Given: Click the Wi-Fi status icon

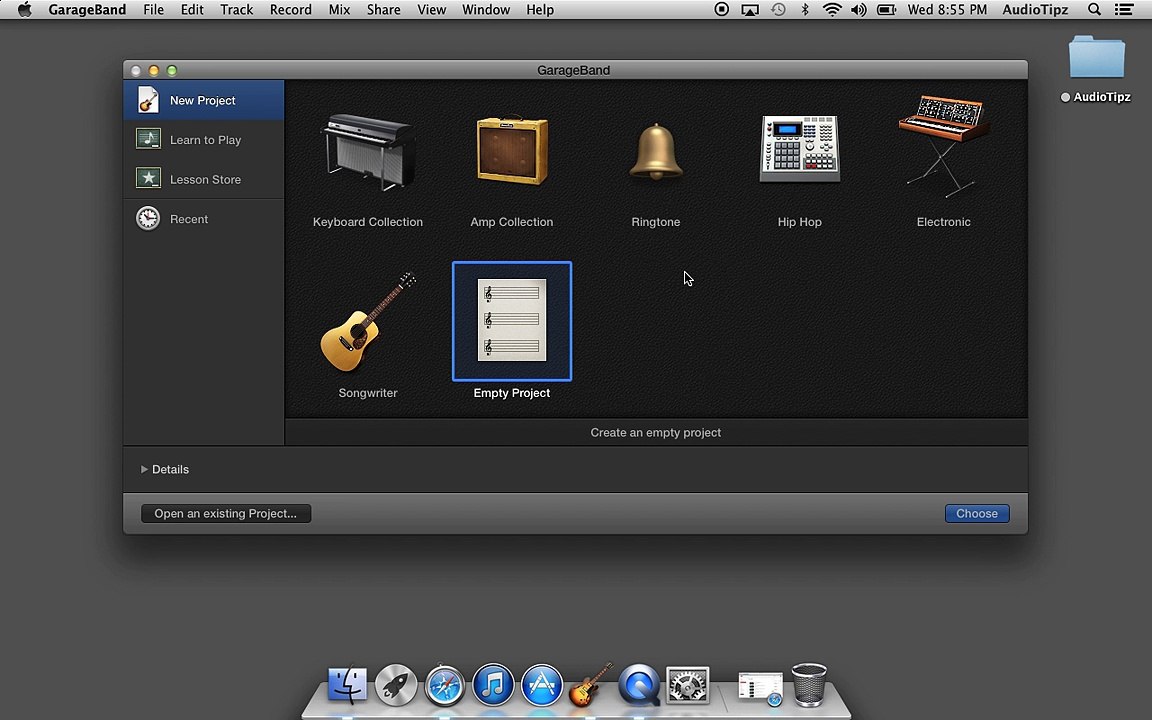Looking at the screenshot, I should [x=832, y=10].
